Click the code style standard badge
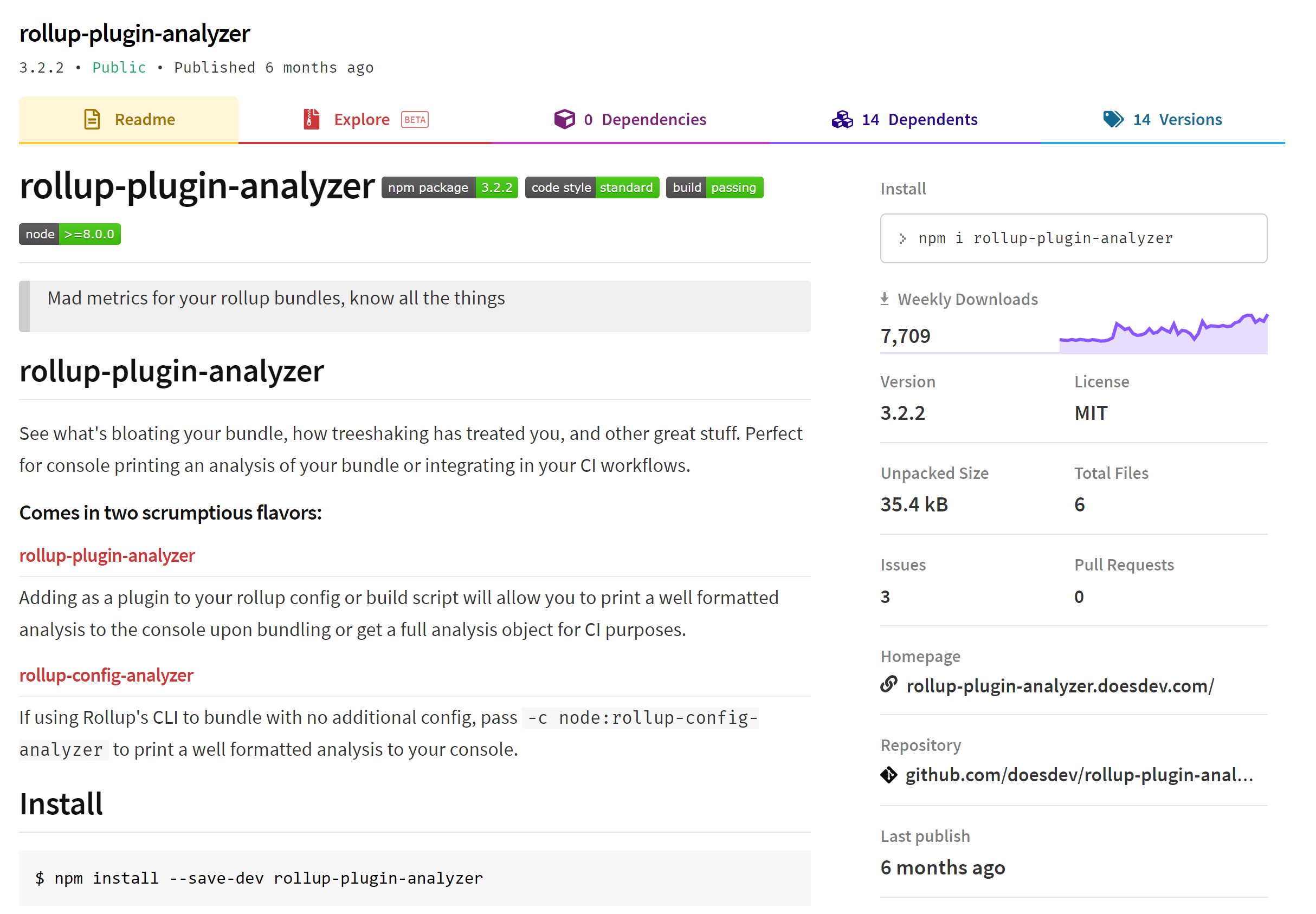The width and height of the screenshot is (1316, 914). 592,187
